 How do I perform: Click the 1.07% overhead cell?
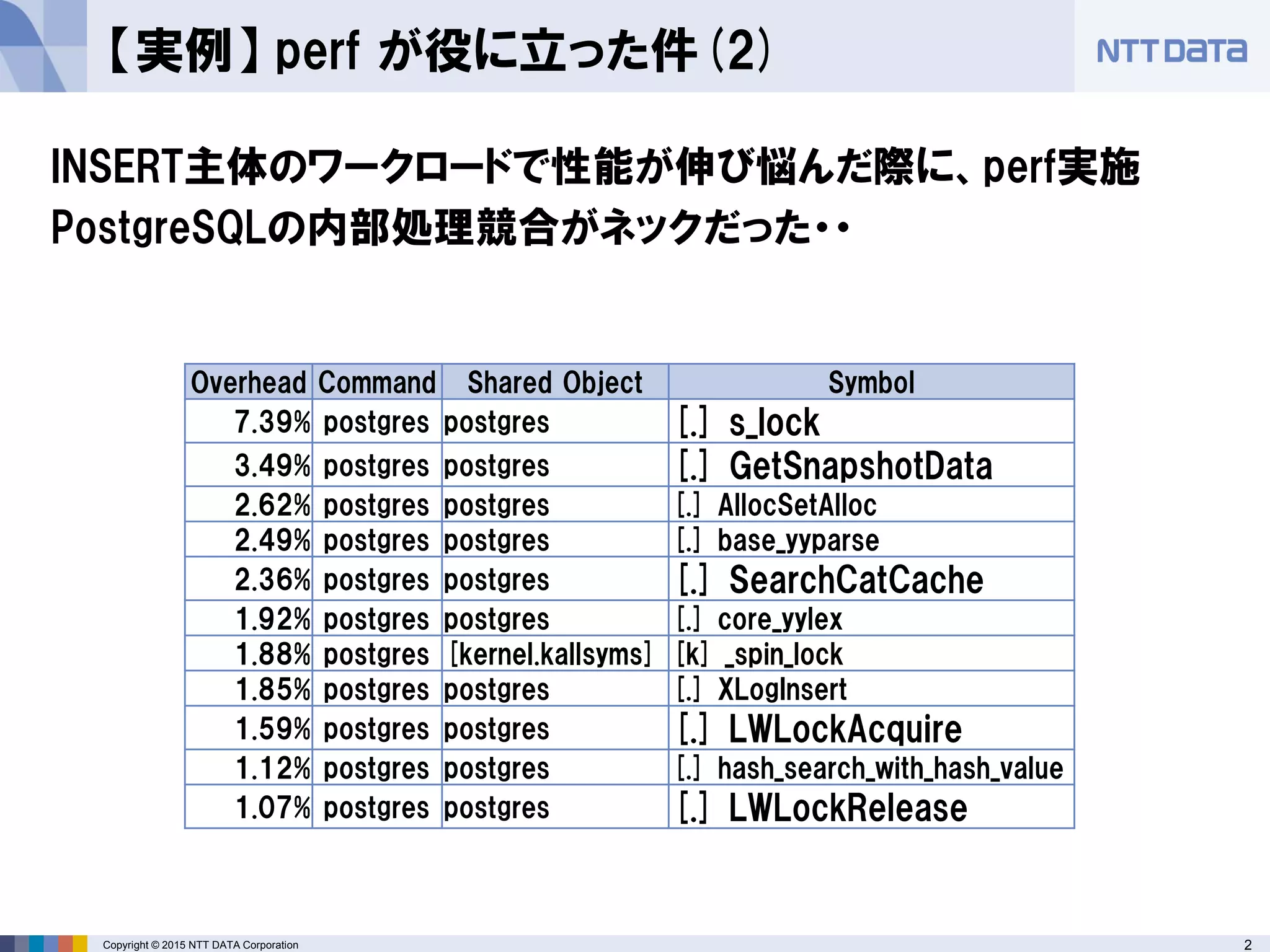pyautogui.click(x=249, y=807)
